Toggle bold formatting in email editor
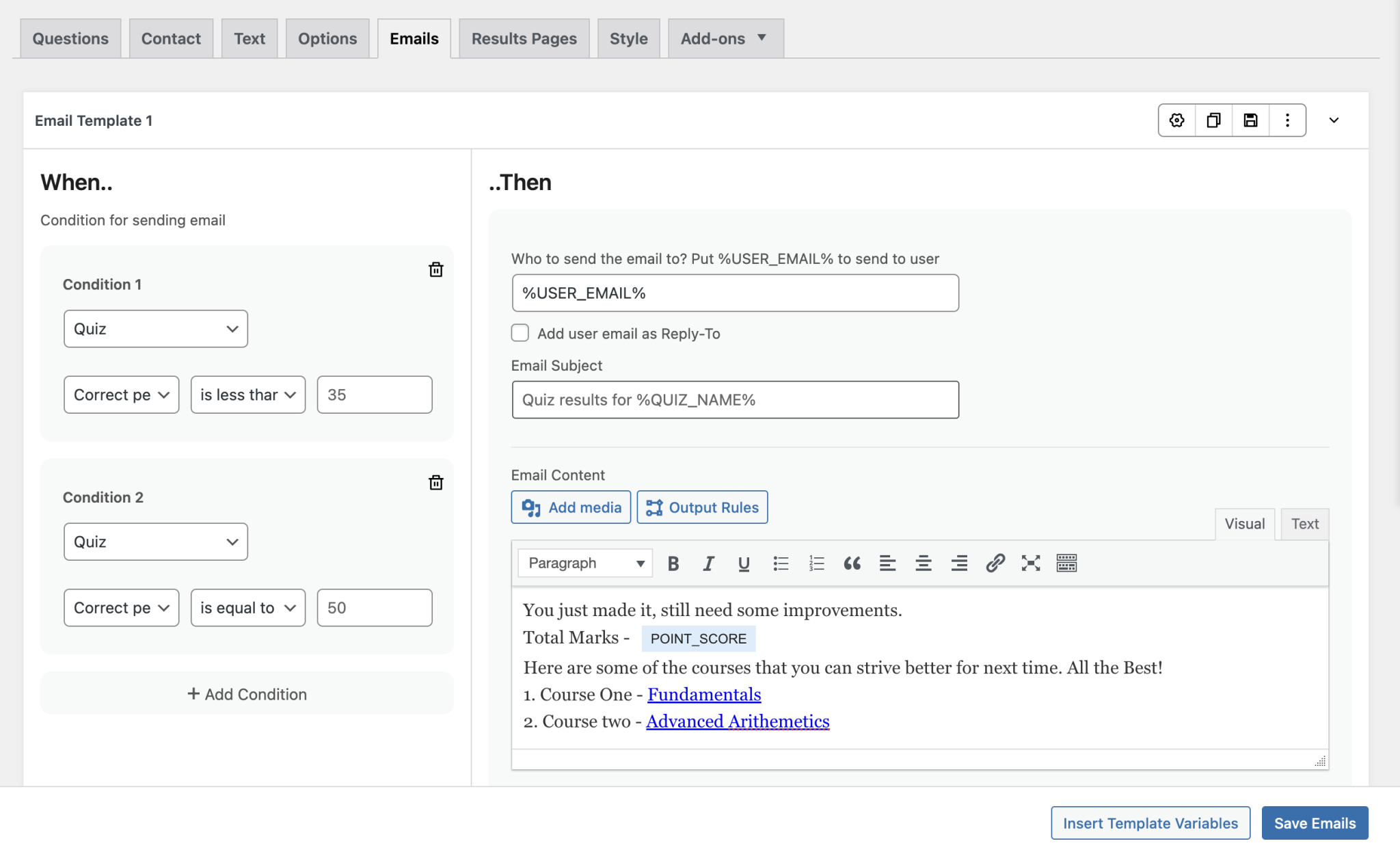1400x852 pixels. tap(672, 563)
